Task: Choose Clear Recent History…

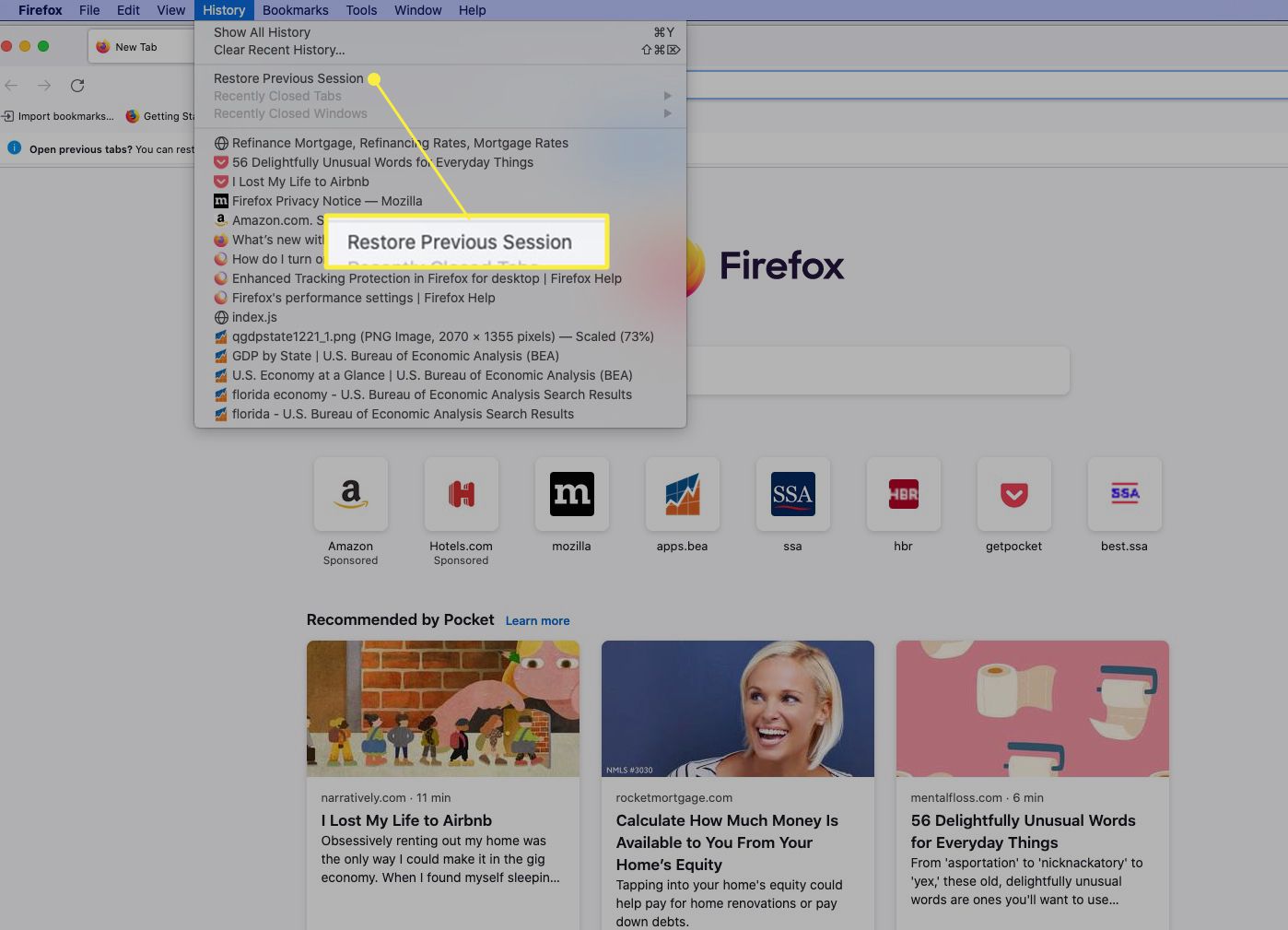Action: pos(440,50)
